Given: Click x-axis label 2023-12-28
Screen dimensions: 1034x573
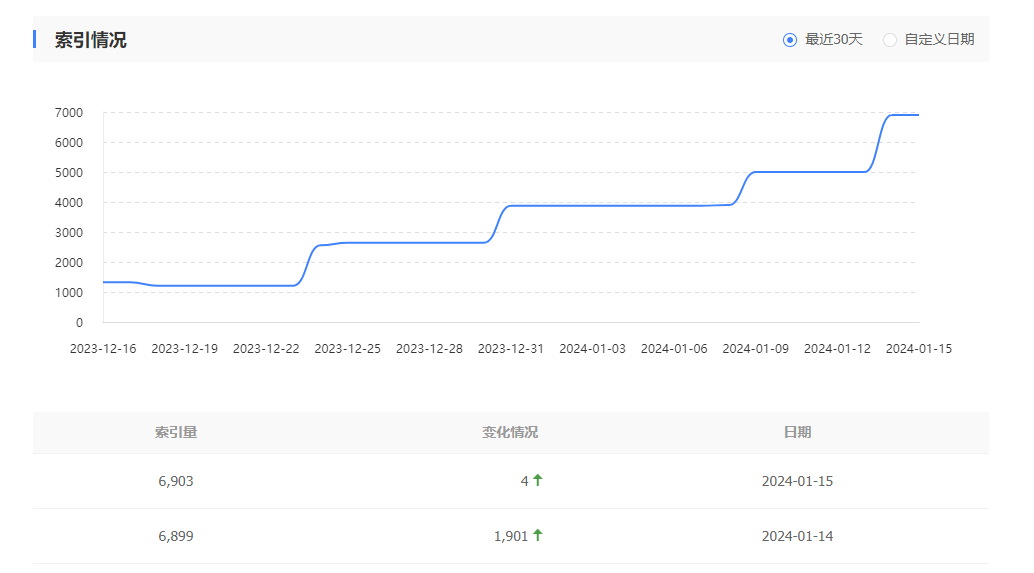Looking at the screenshot, I should click(x=429, y=349).
